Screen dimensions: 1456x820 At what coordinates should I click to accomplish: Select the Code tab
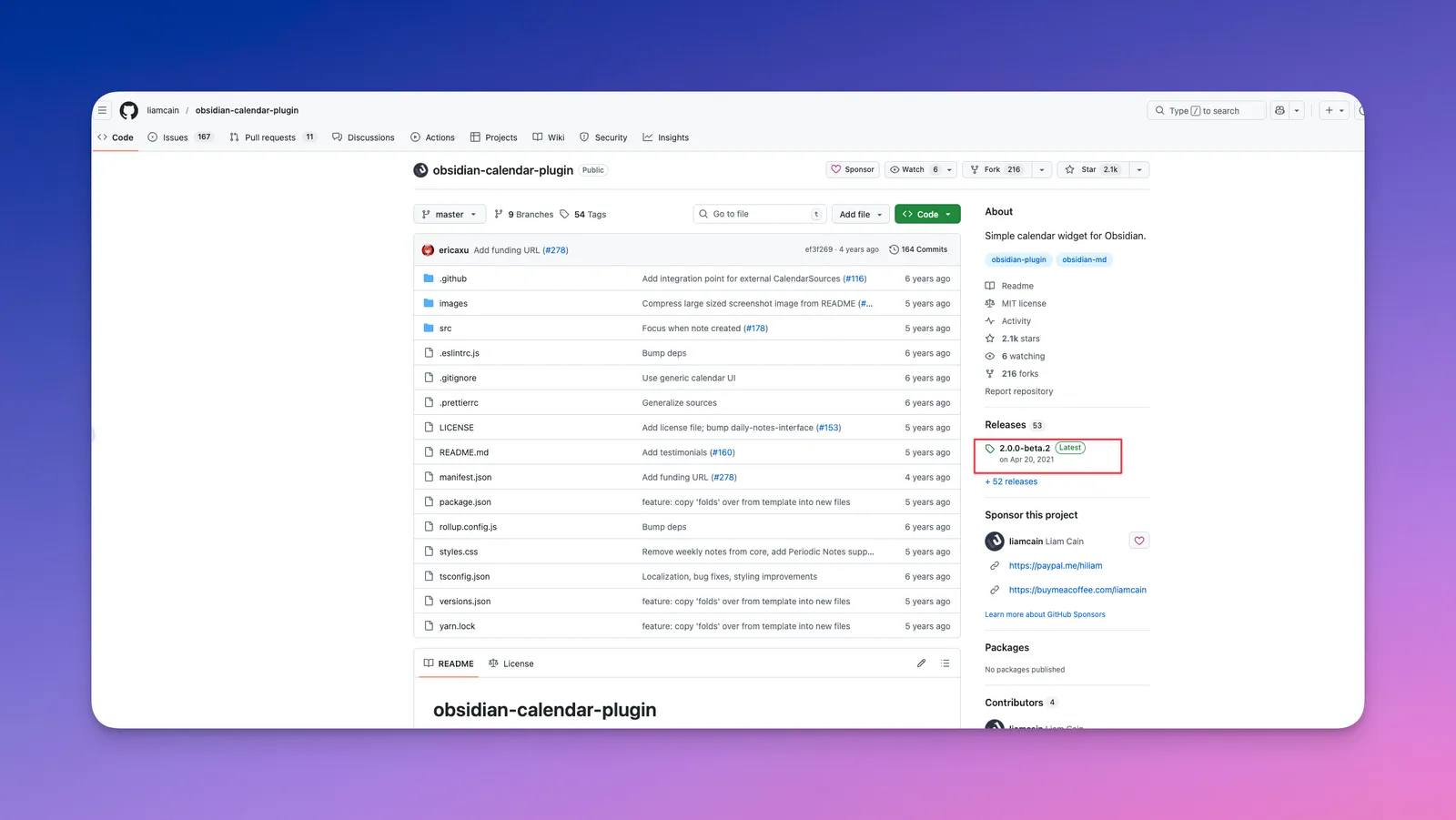coord(116,137)
